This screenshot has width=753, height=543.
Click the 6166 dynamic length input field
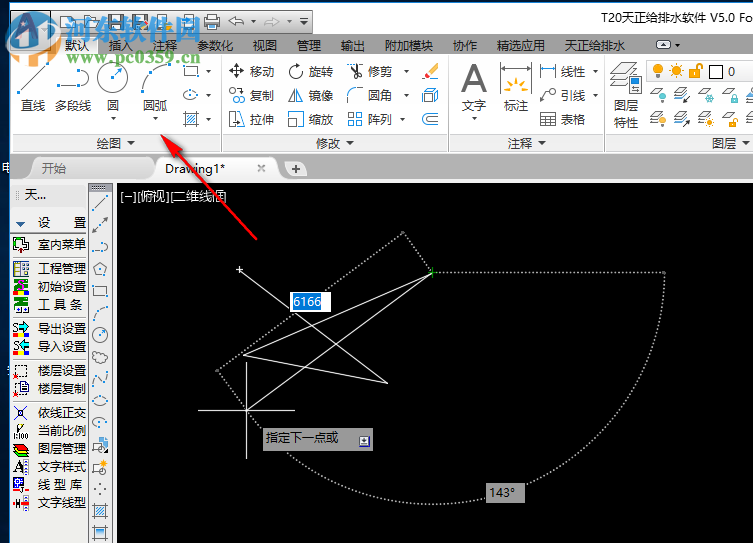coord(310,301)
